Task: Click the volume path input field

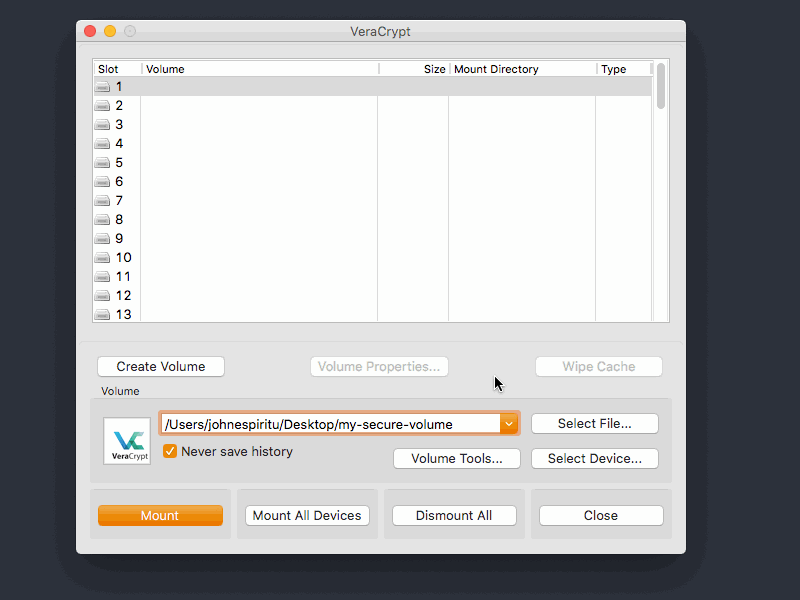Action: pyautogui.click(x=331, y=424)
